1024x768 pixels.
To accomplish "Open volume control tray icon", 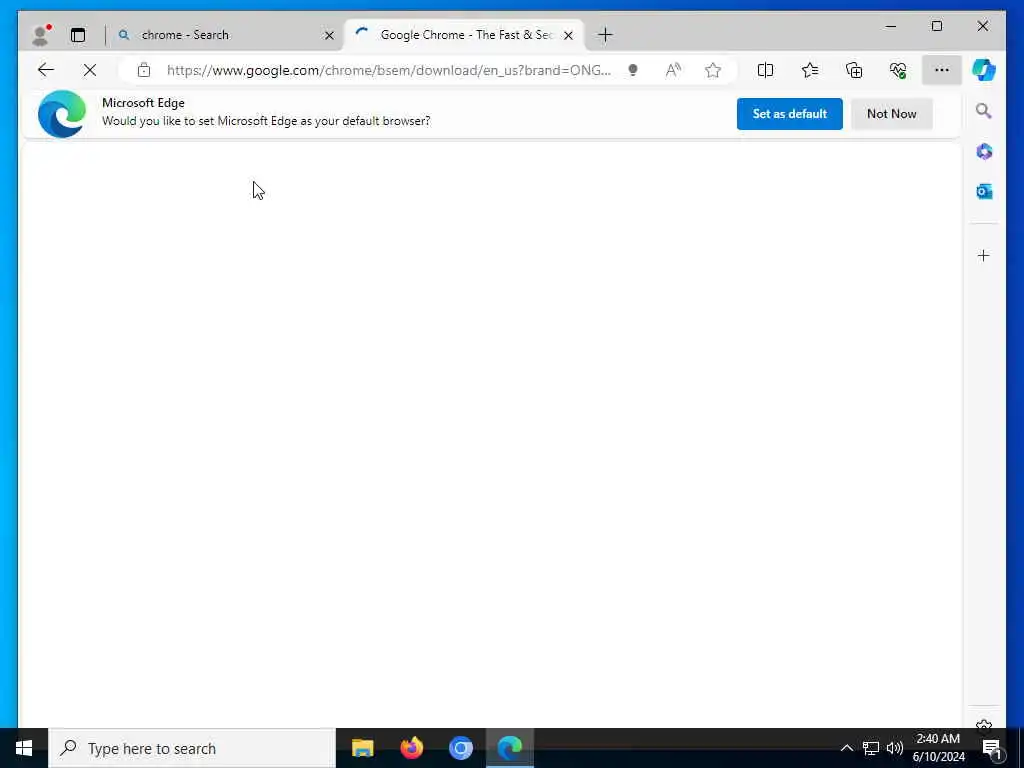I will (x=895, y=748).
